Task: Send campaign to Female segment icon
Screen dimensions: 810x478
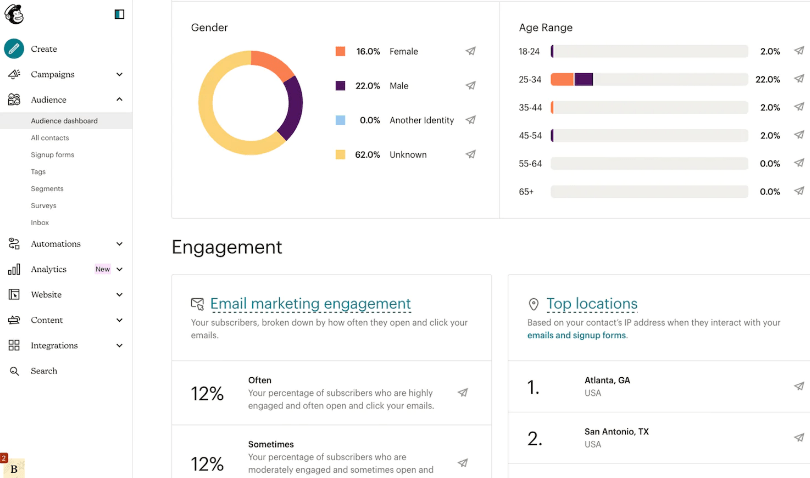Action: [470, 51]
